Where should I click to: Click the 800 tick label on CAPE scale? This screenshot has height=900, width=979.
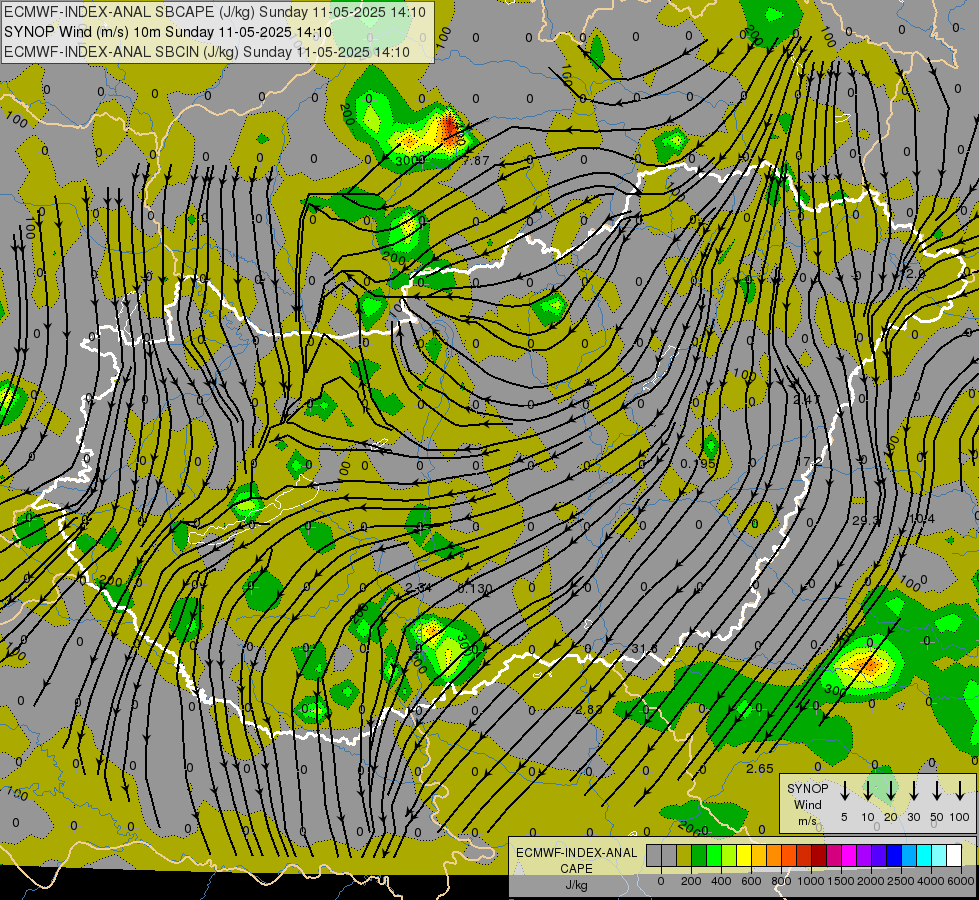coord(781,881)
